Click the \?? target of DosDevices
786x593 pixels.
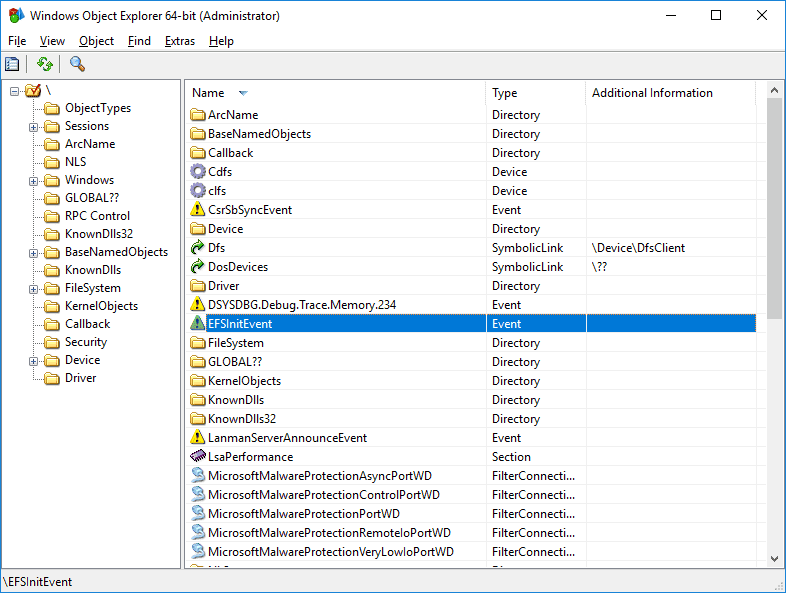coord(599,267)
